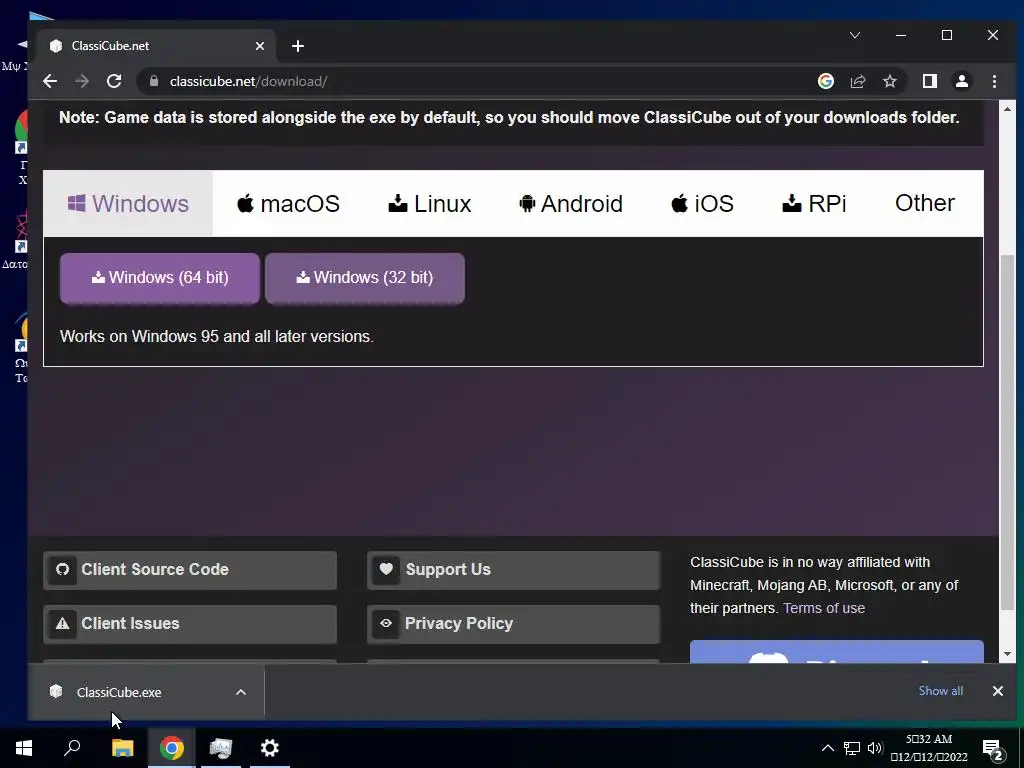
Task: Open Client Issues link
Action: [190, 624]
